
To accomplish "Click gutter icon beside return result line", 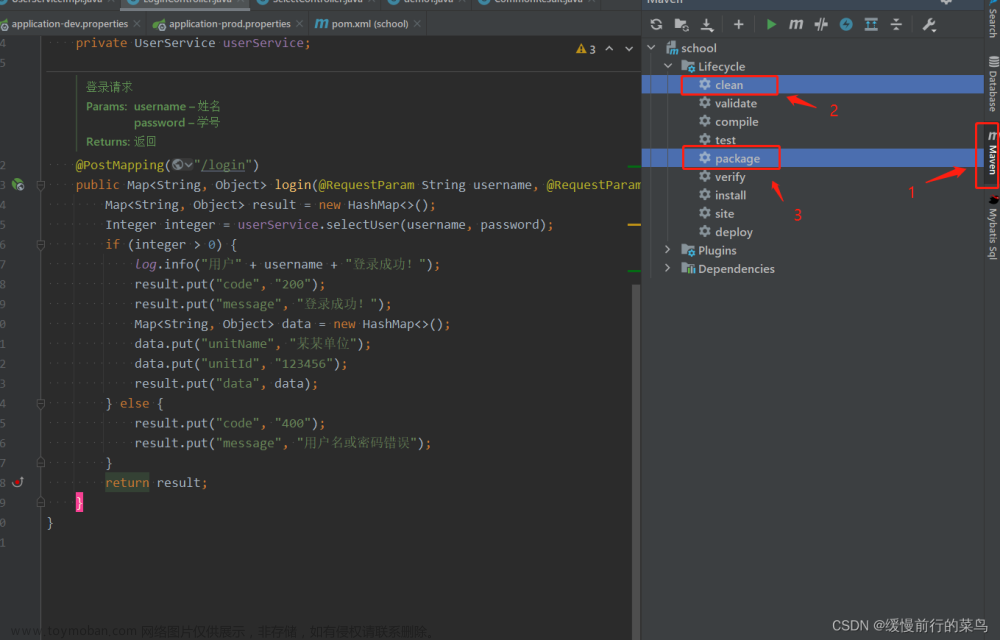I will (18, 482).
